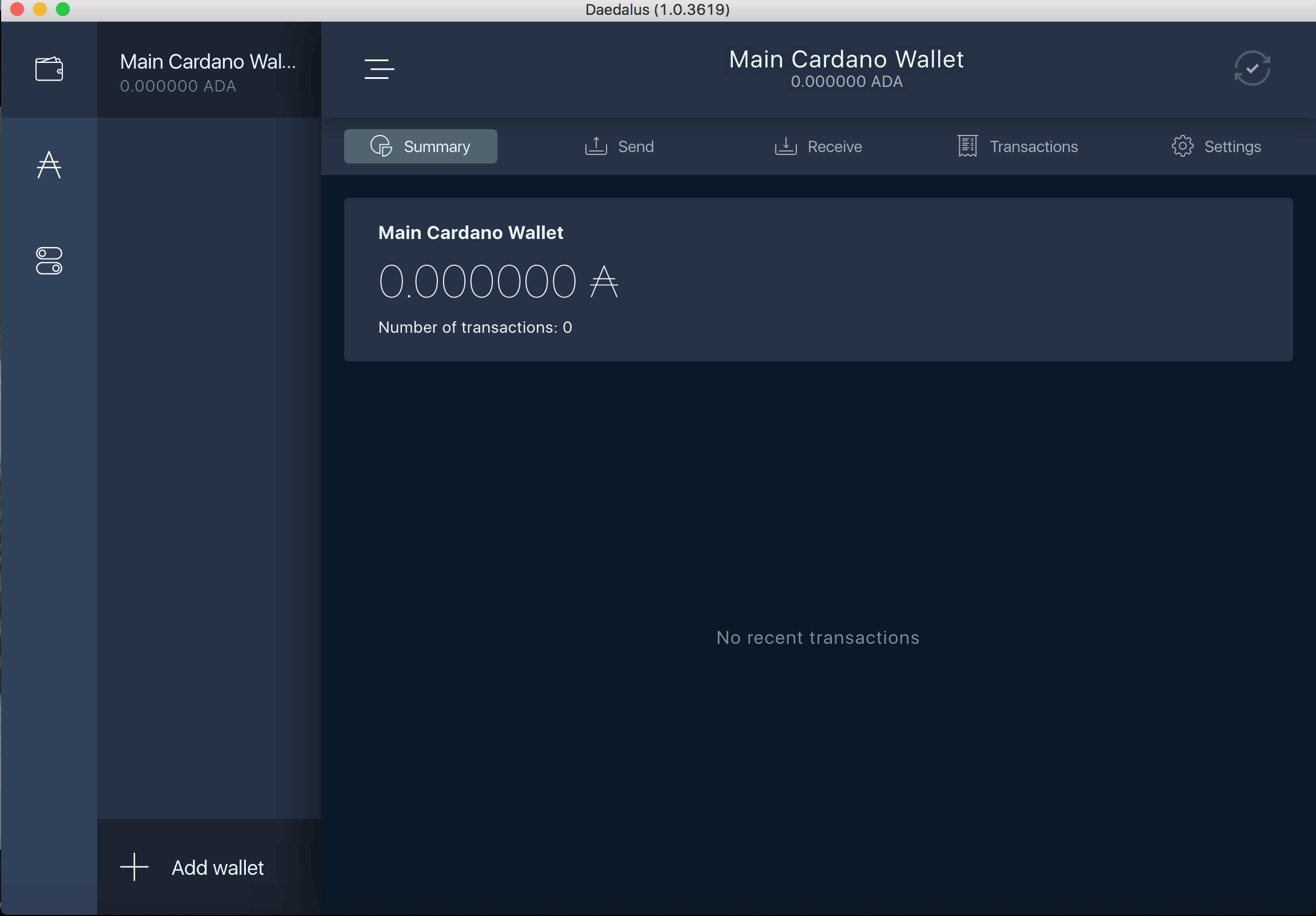Toggle the wallet display settings

[x=49, y=262]
